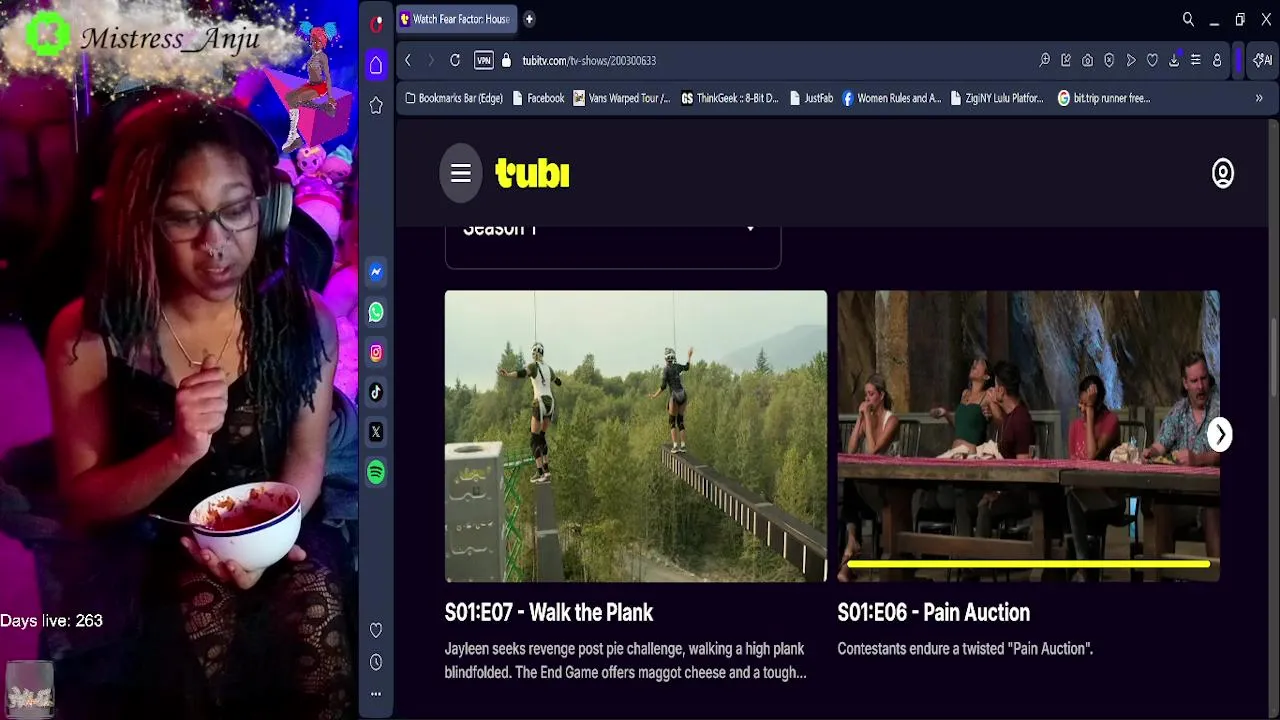Open X (Twitter) in the sidebar
This screenshot has width=1280, height=720.
pyautogui.click(x=376, y=432)
